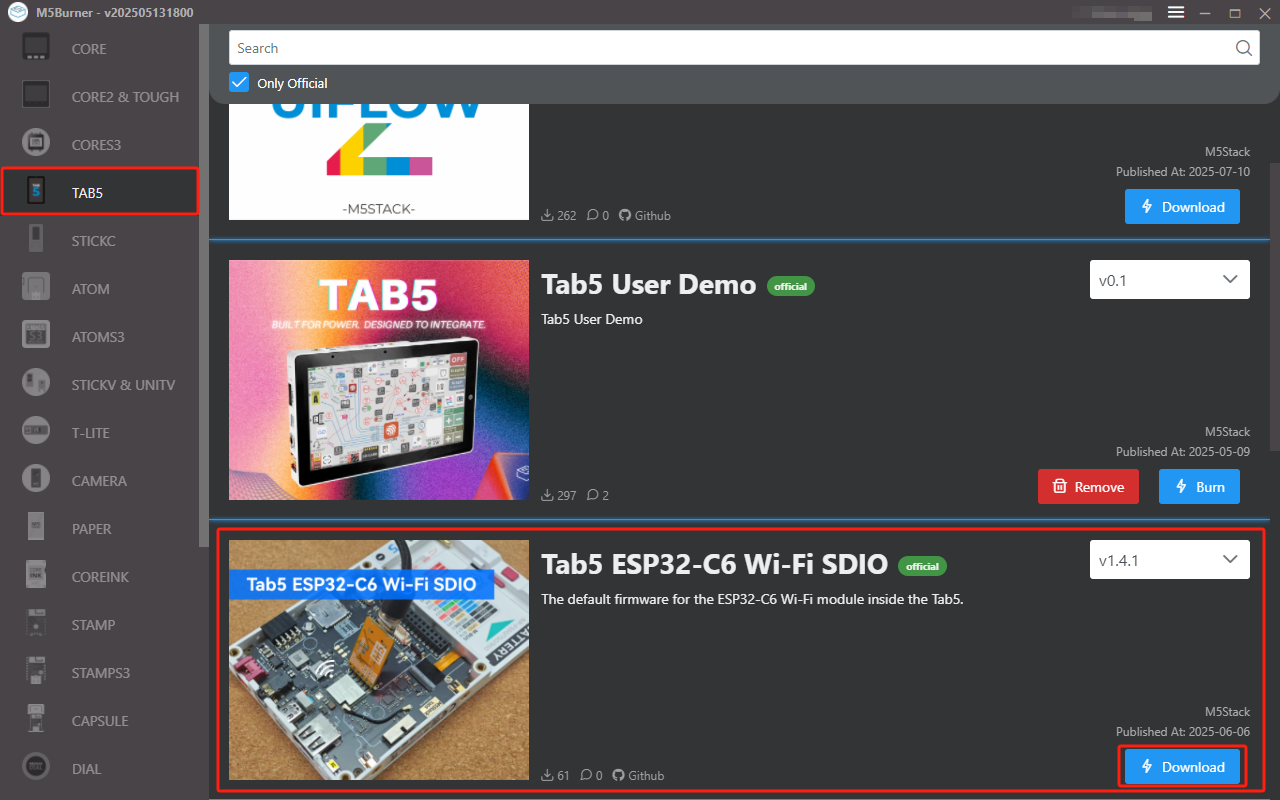This screenshot has width=1280, height=800.
Task: Select the STICKV & UNITV device icon
Action: pos(36,384)
